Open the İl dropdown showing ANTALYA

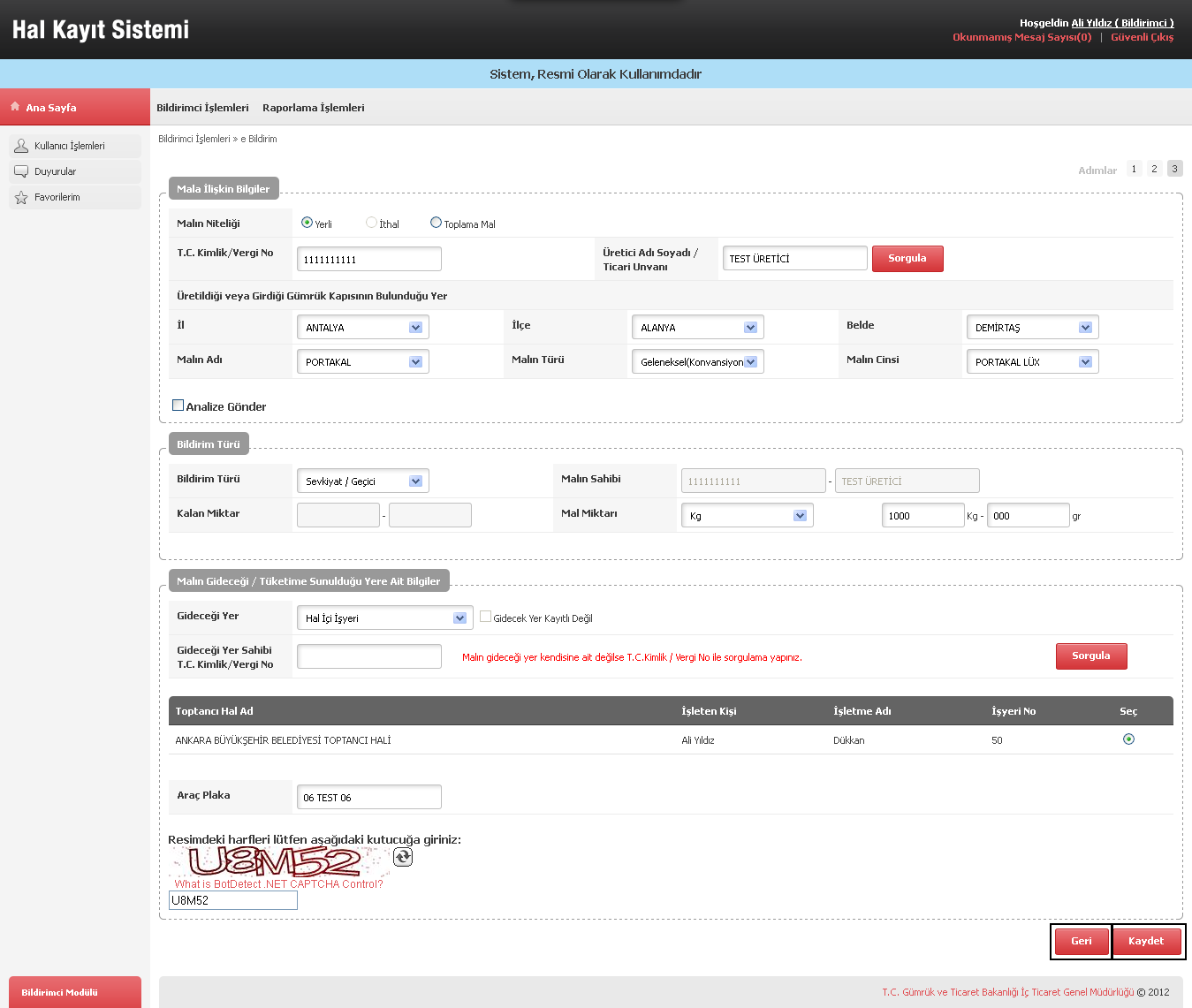pyautogui.click(x=362, y=327)
